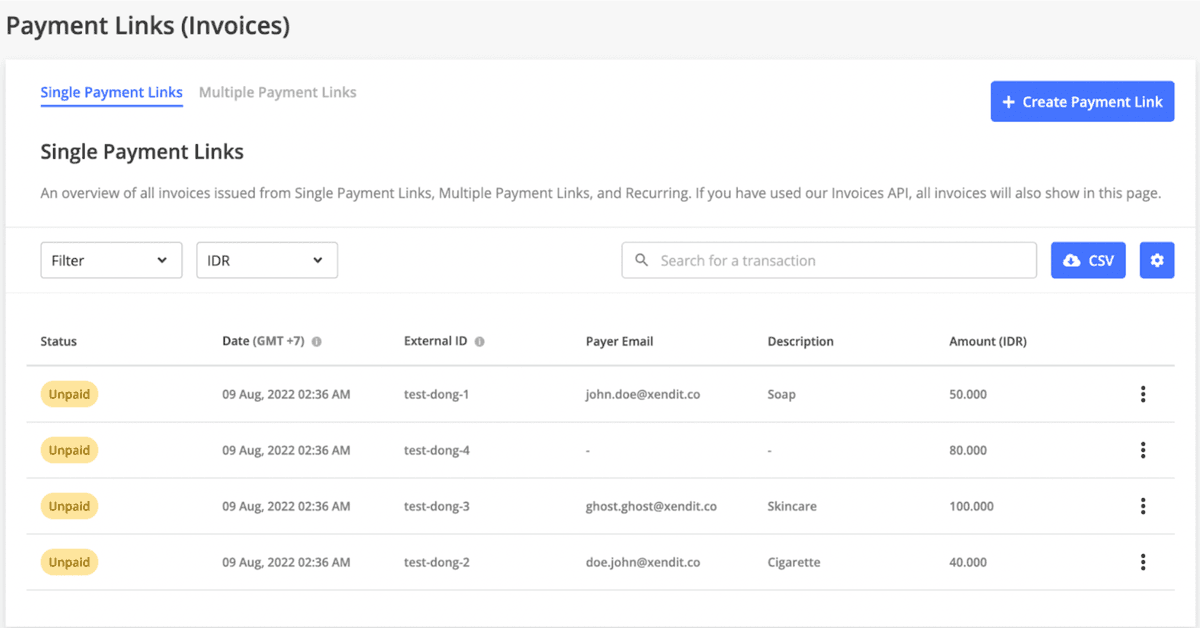Click the Create Payment Link button

click(x=1082, y=102)
